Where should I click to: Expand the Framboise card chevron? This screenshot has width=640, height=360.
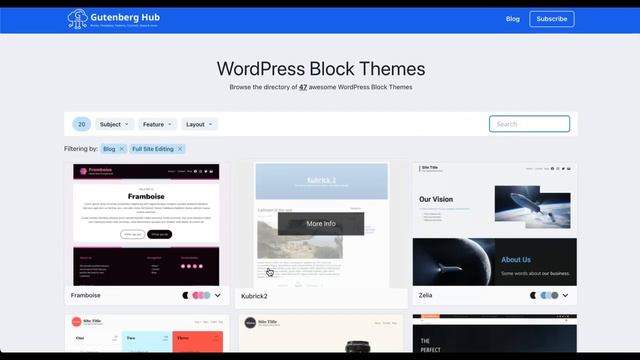coord(218,295)
